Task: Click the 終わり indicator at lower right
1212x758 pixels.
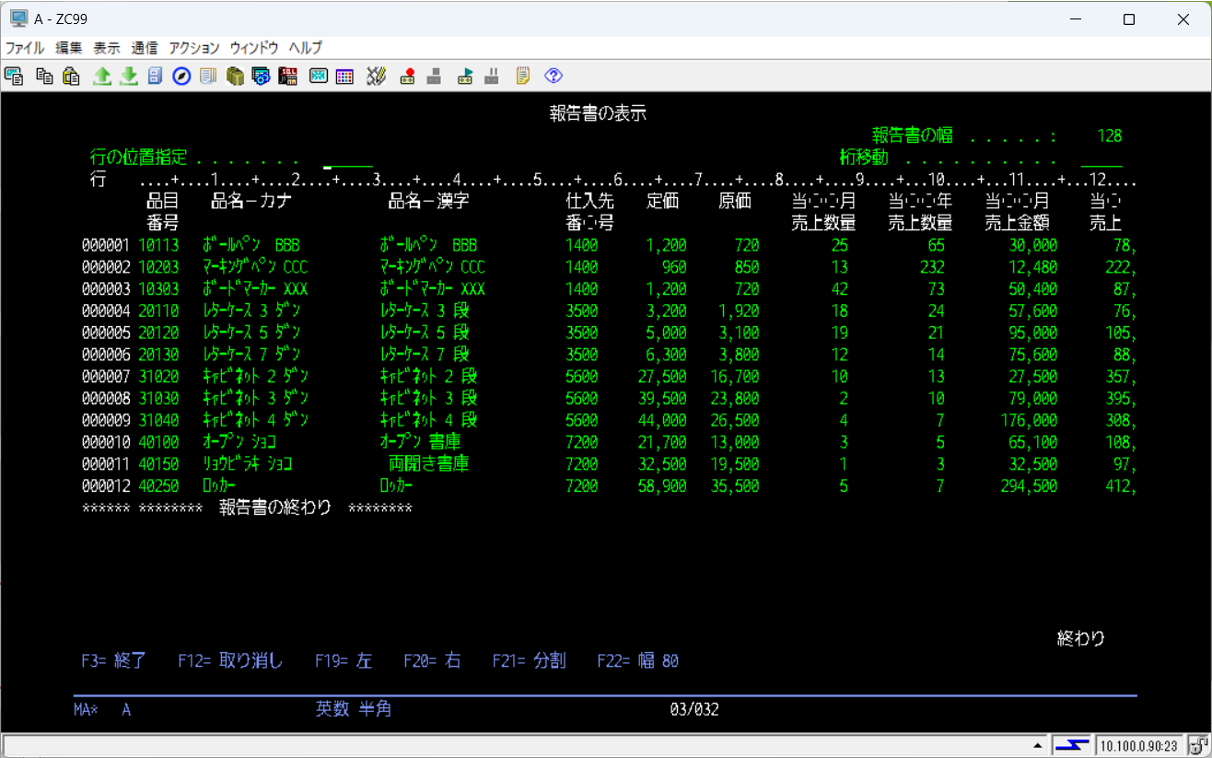Action: click(x=1081, y=638)
